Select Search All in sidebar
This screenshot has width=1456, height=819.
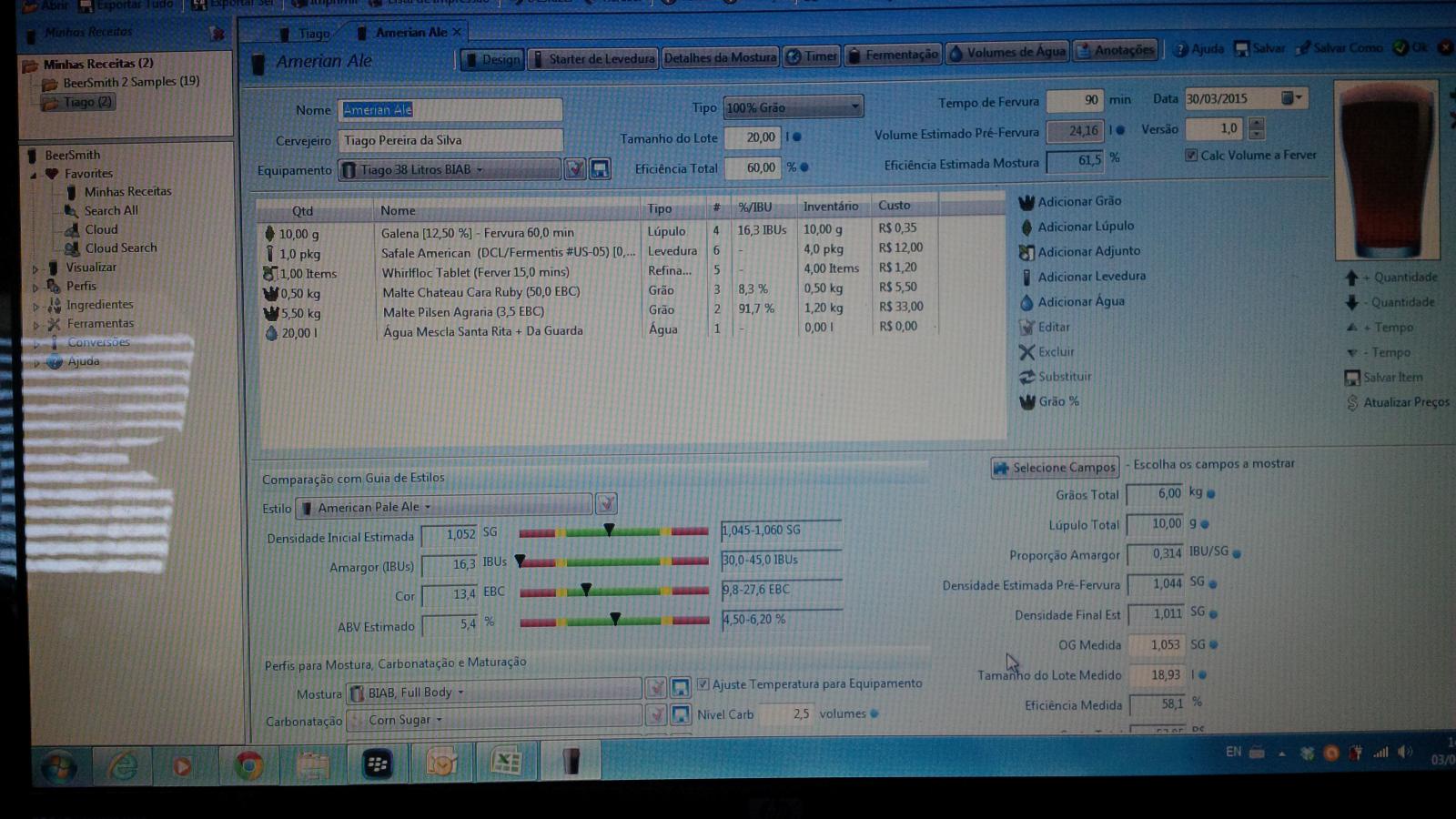[101, 210]
